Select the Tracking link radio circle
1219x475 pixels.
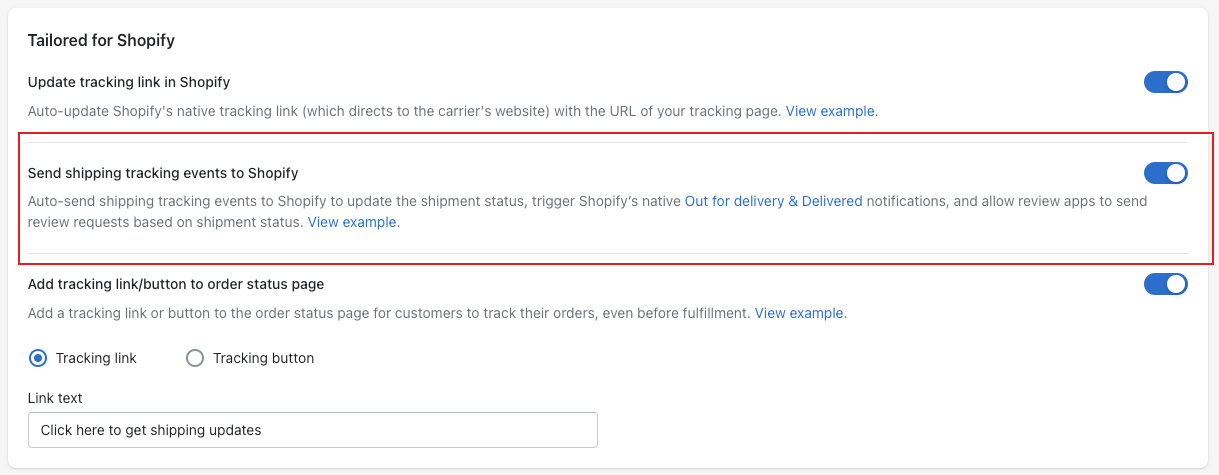coord(38,358)
